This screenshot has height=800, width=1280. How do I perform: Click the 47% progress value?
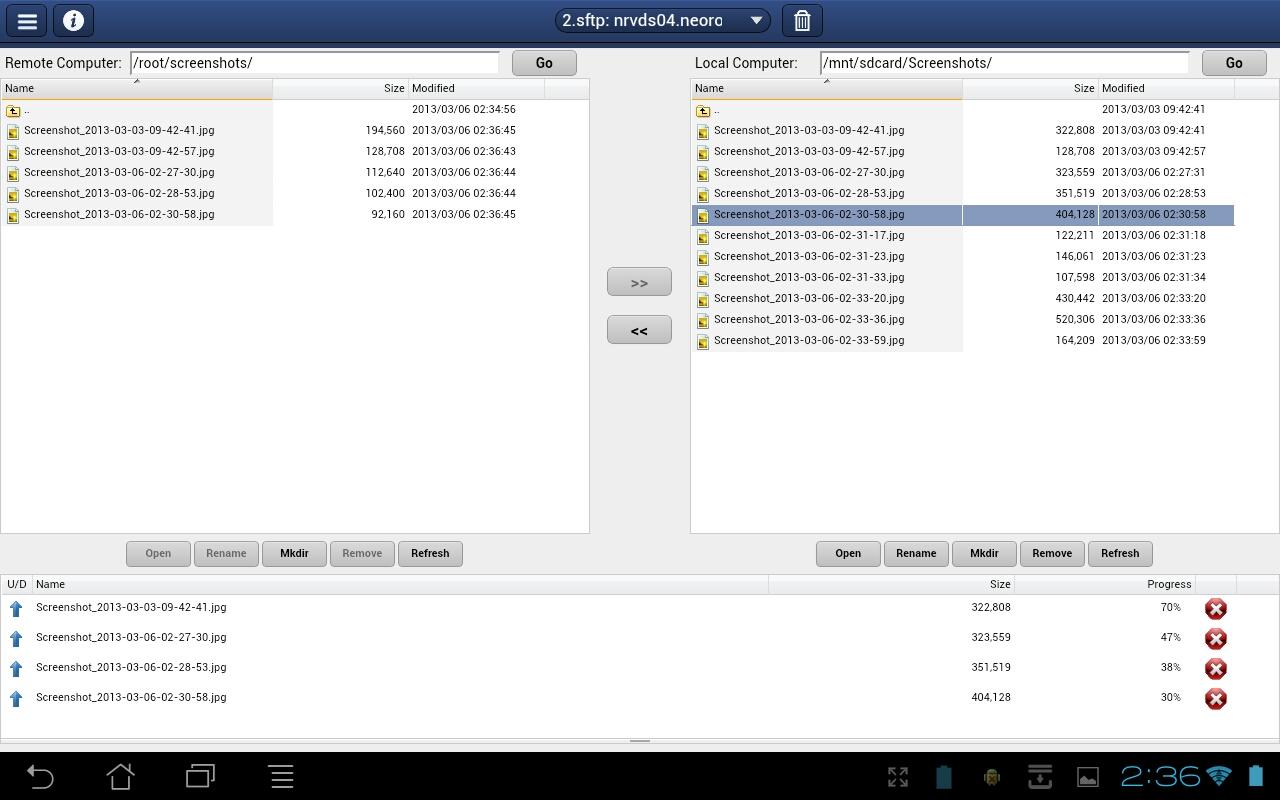click(1170, 637)
